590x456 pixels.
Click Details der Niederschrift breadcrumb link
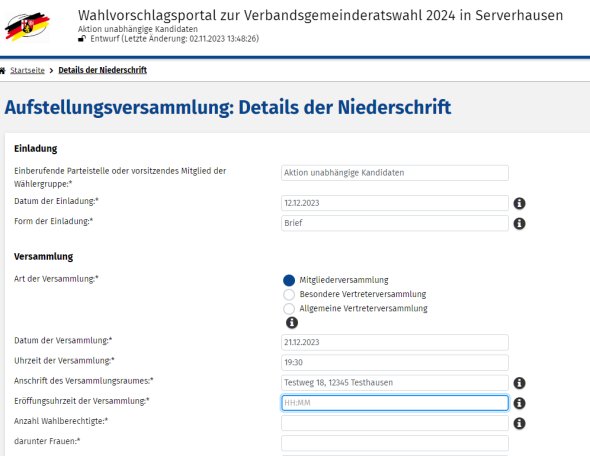click(103, 70)
